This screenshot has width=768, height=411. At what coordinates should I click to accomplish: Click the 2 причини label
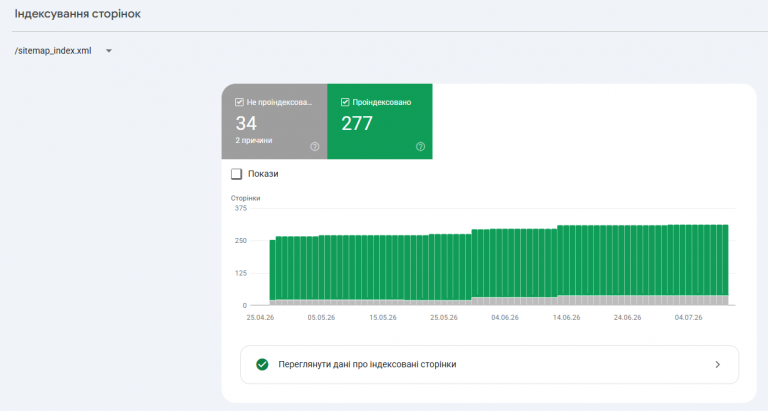tap(254, 141)
